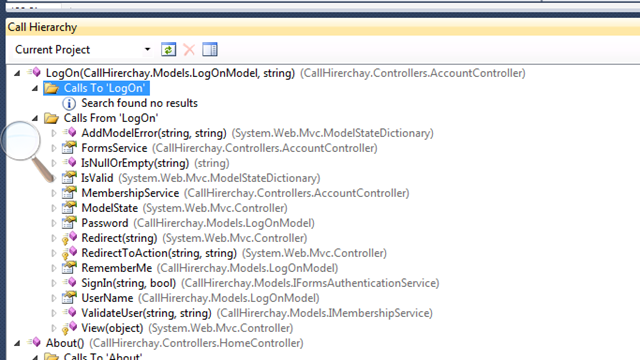Expand the AddModelError node arrow
640x360 pixels.
[53, 133]
